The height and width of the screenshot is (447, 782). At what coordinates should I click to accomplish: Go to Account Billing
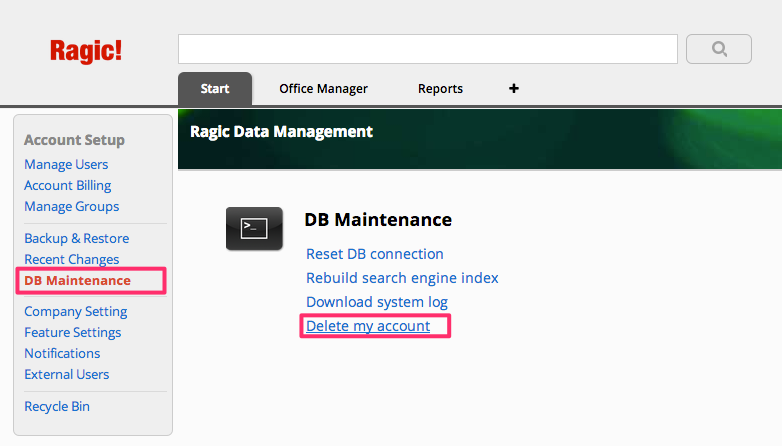[x=68, y=185]
